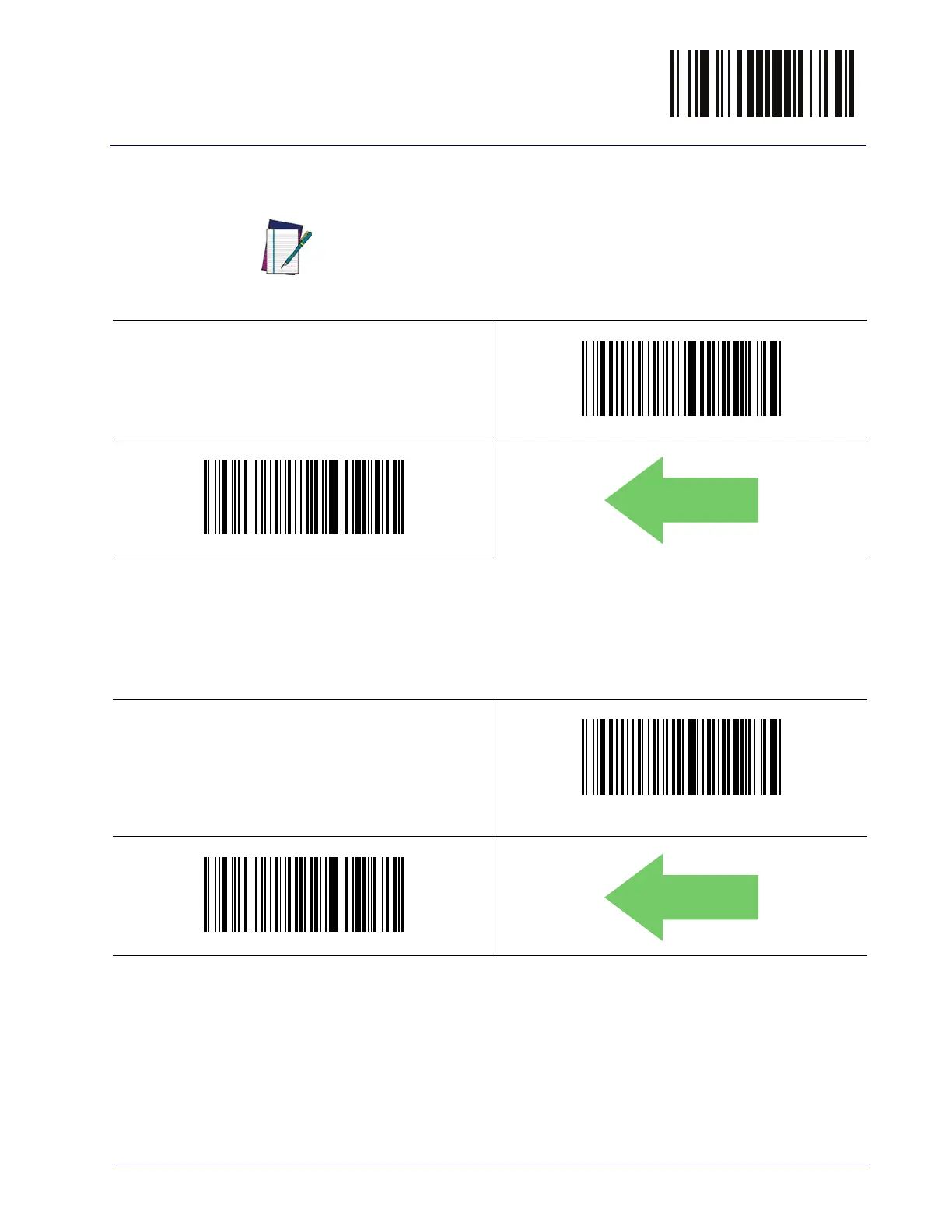Click the barcode left of the second green arrow
The width and height of the screenshot is (952, 1232).
point(303,894)
